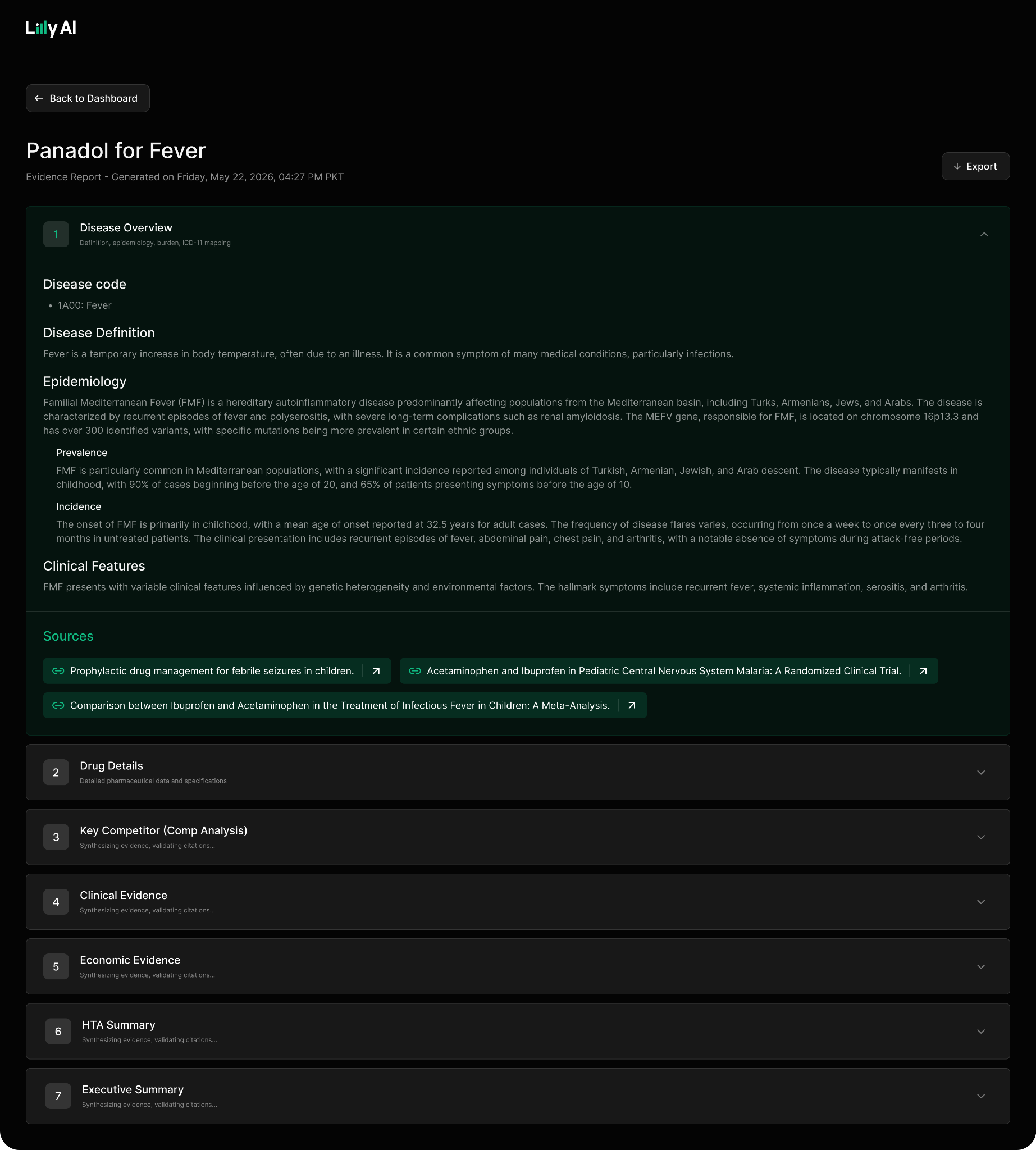Click 'Definition, epidemiology, burden, ICD-11 mapping' subtitle
Image resolution: width=1036 pixels, height=1150 pixels.
[x=155, y=243]
